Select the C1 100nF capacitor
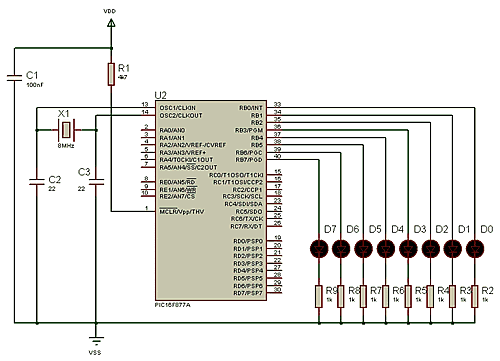 tap(14, 78)
